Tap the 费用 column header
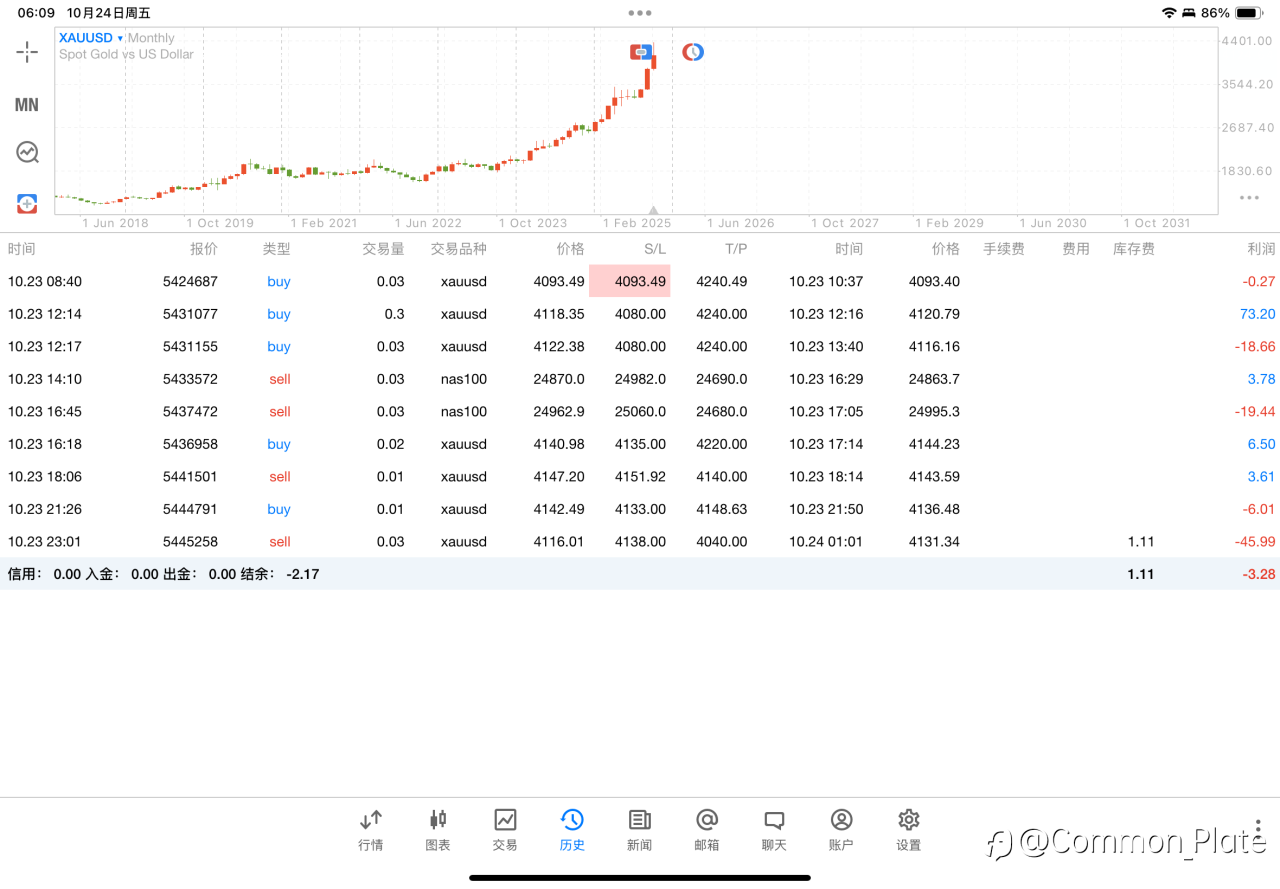 [x=1076, y=249]
